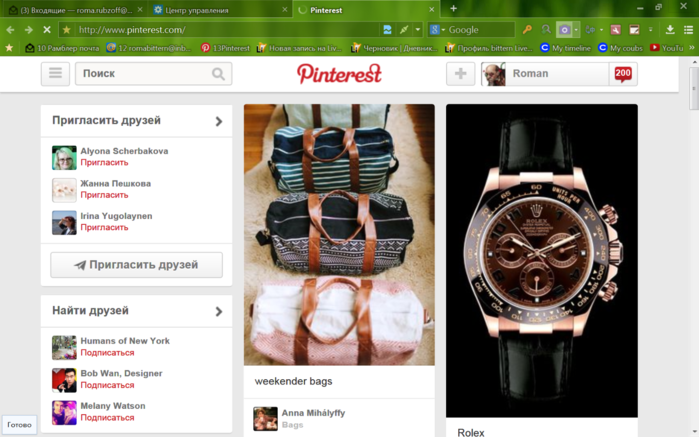Follow Melany Watson via Подписаться
699x437 pixels.
click(107, 418)
